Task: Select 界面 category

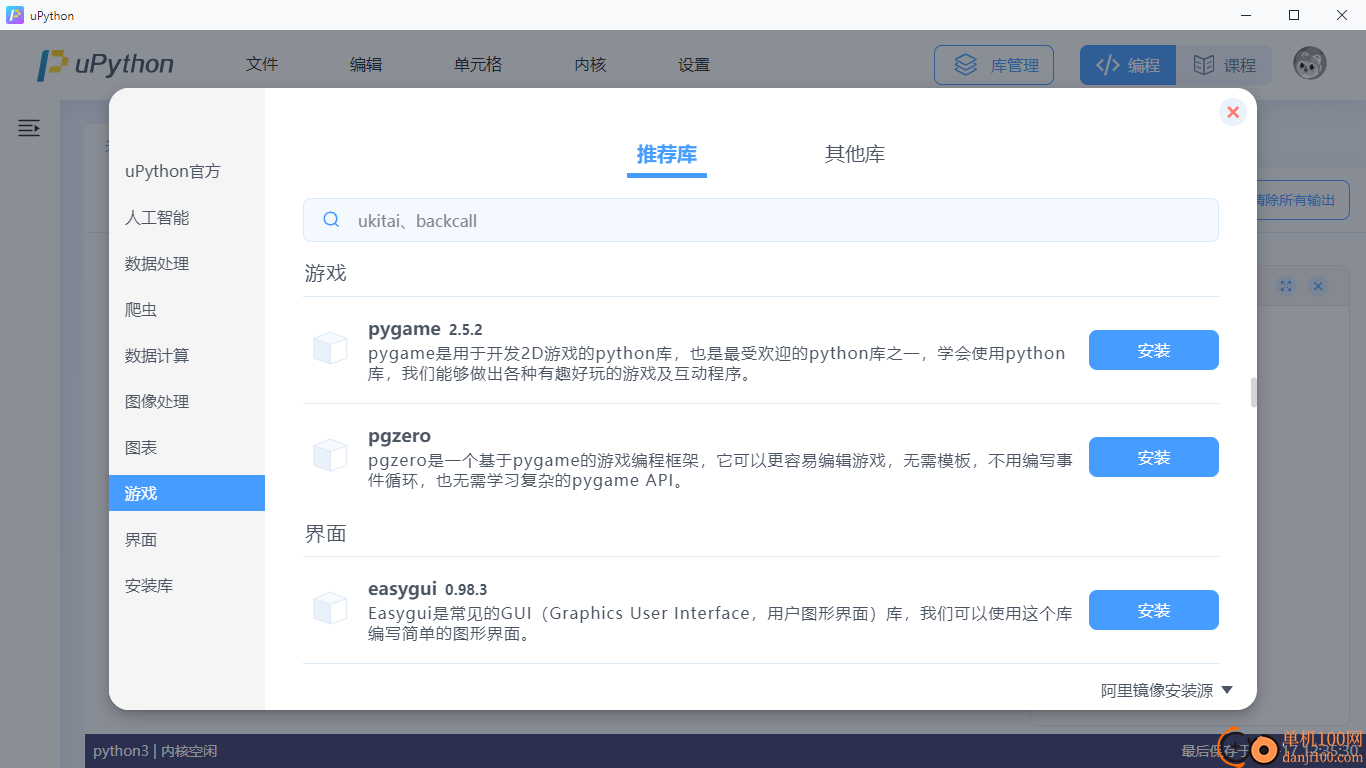Action: click(187, 539)
